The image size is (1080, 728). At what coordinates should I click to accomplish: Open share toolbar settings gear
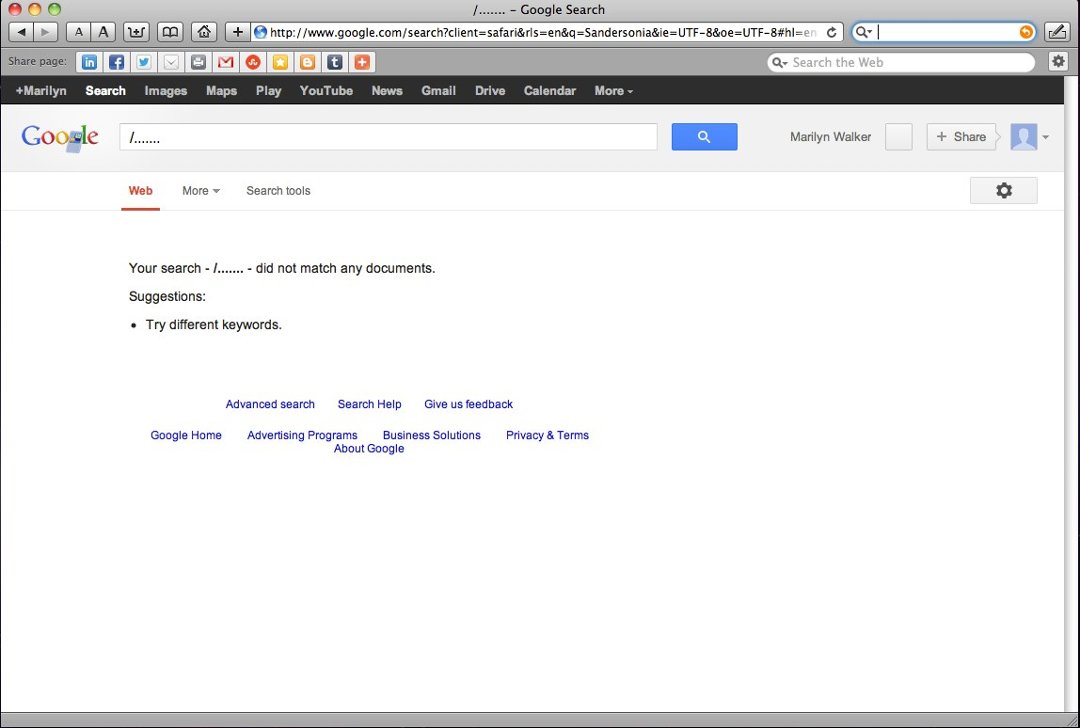click(x=1058, y=61)
